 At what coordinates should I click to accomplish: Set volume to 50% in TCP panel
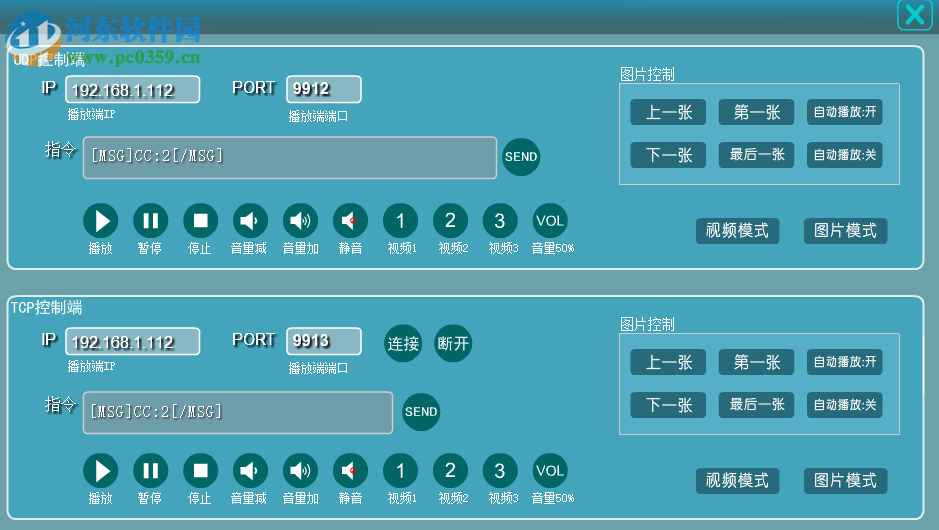(550, 471)
